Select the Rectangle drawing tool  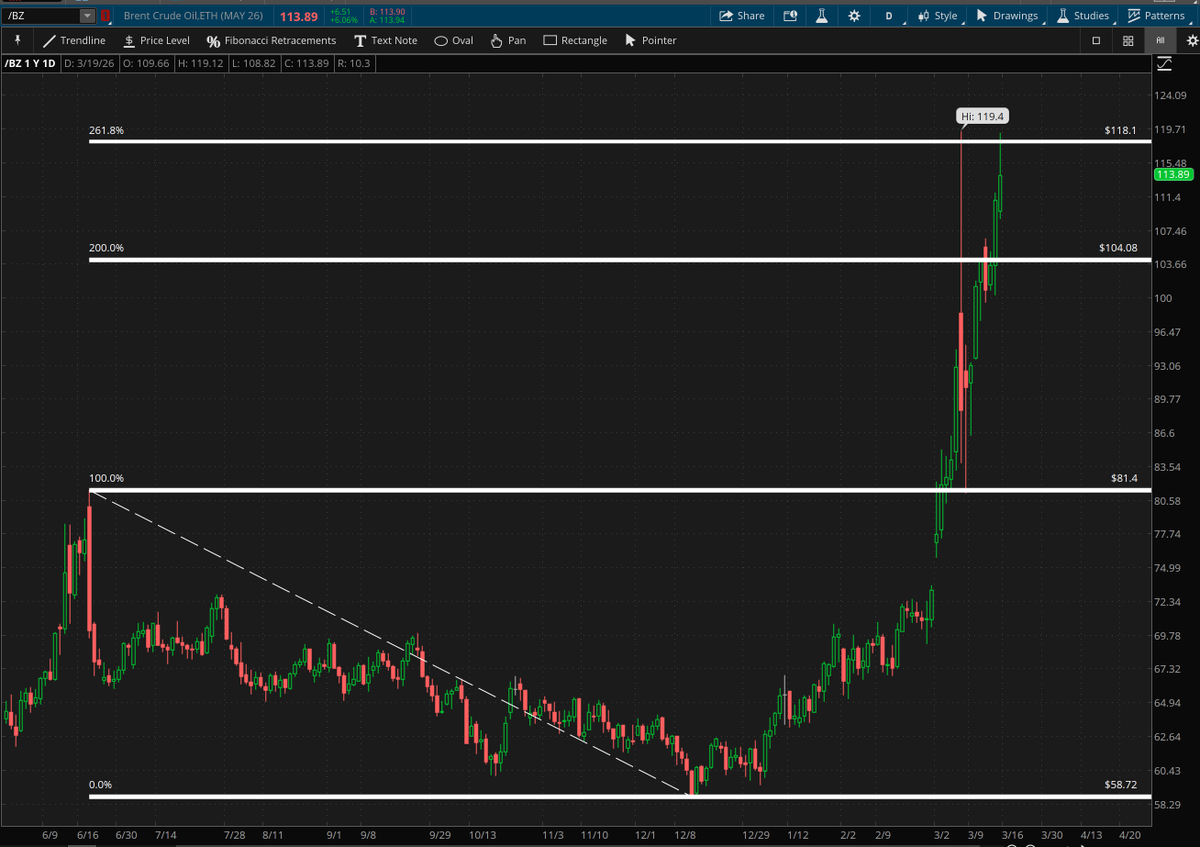(x=575, y=41)
